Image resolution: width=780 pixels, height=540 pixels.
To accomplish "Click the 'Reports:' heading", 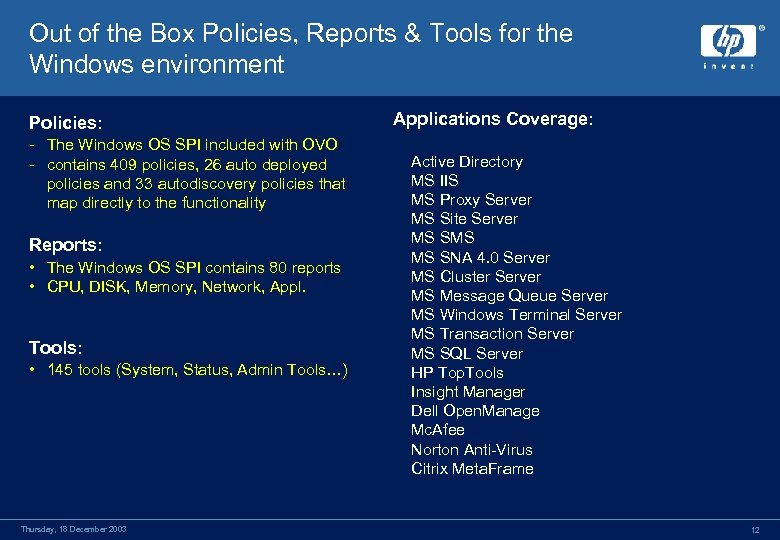I will (x=65, y=245).
